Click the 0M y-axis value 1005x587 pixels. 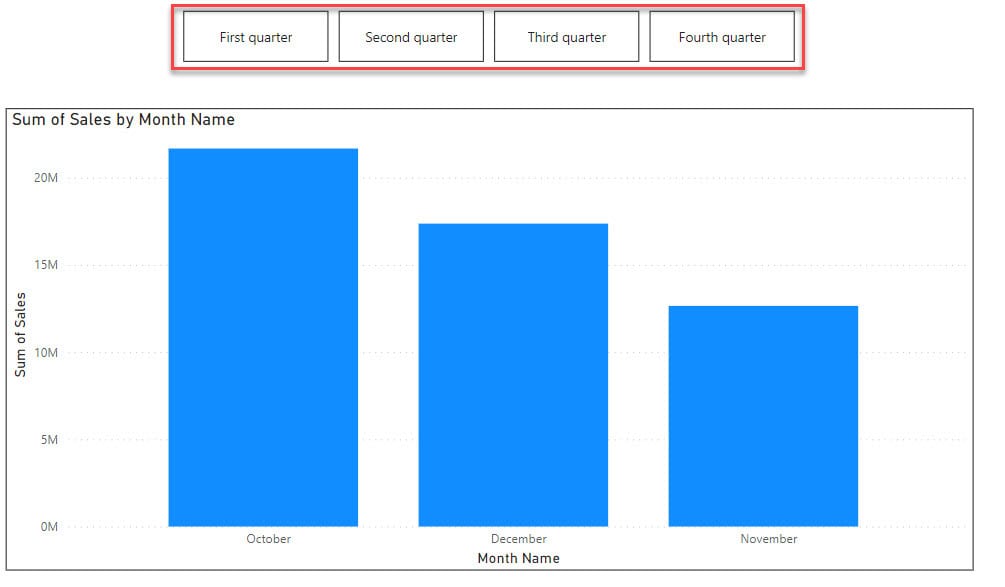click(x=49, y=527)
